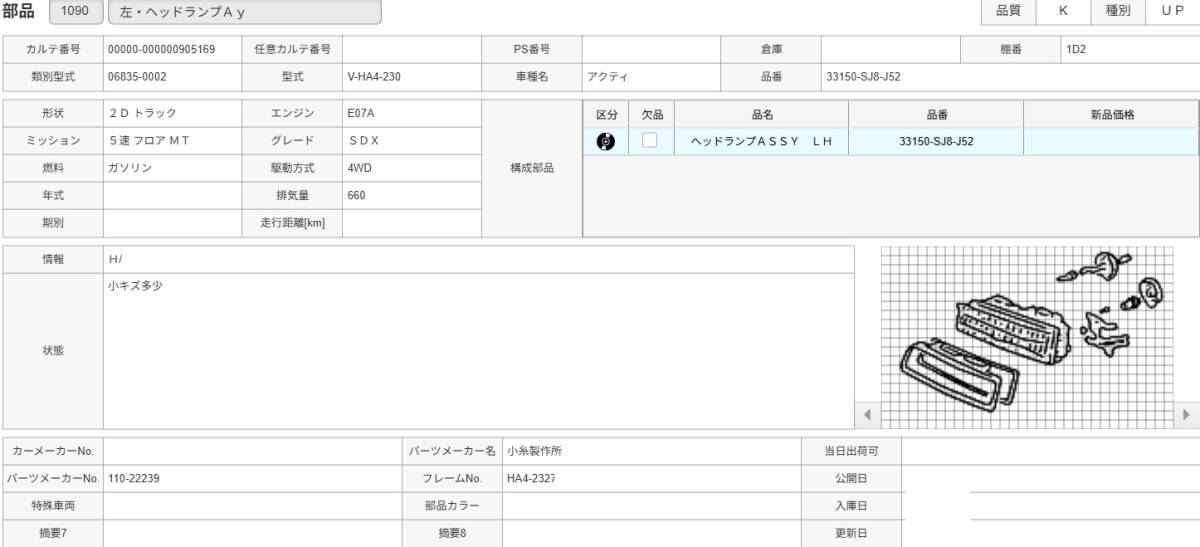Click the empty 倉庫 field
1200x547 pixels.
(891, 48)
